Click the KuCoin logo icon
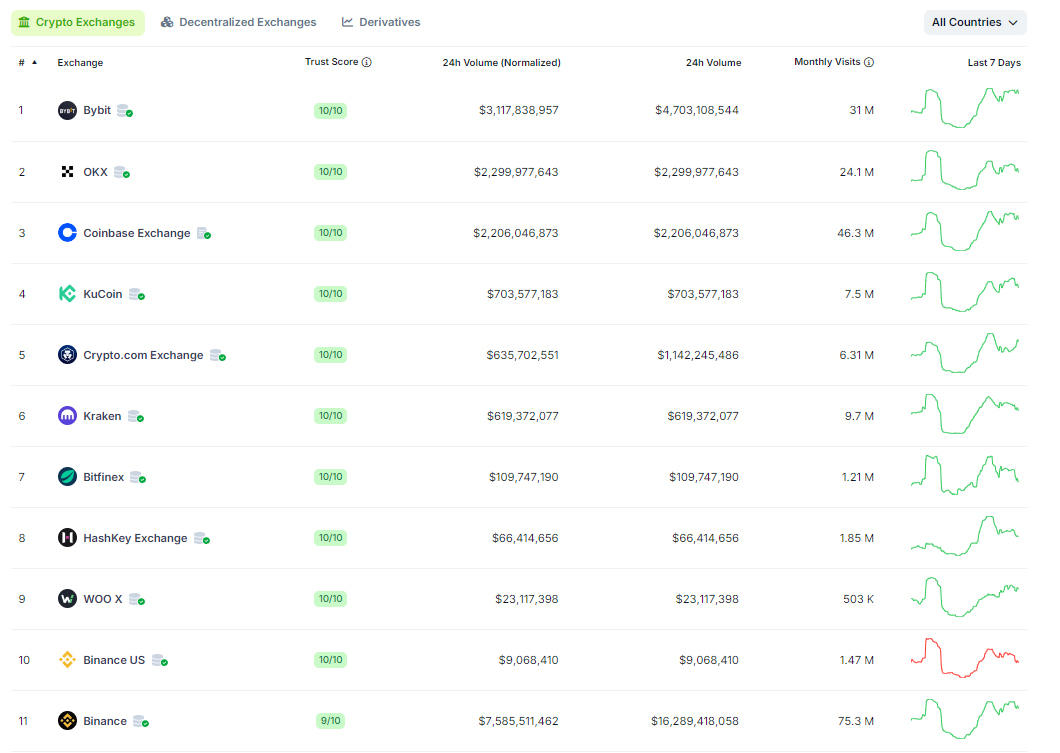1060x753 pixels. (x=67, y=293)
